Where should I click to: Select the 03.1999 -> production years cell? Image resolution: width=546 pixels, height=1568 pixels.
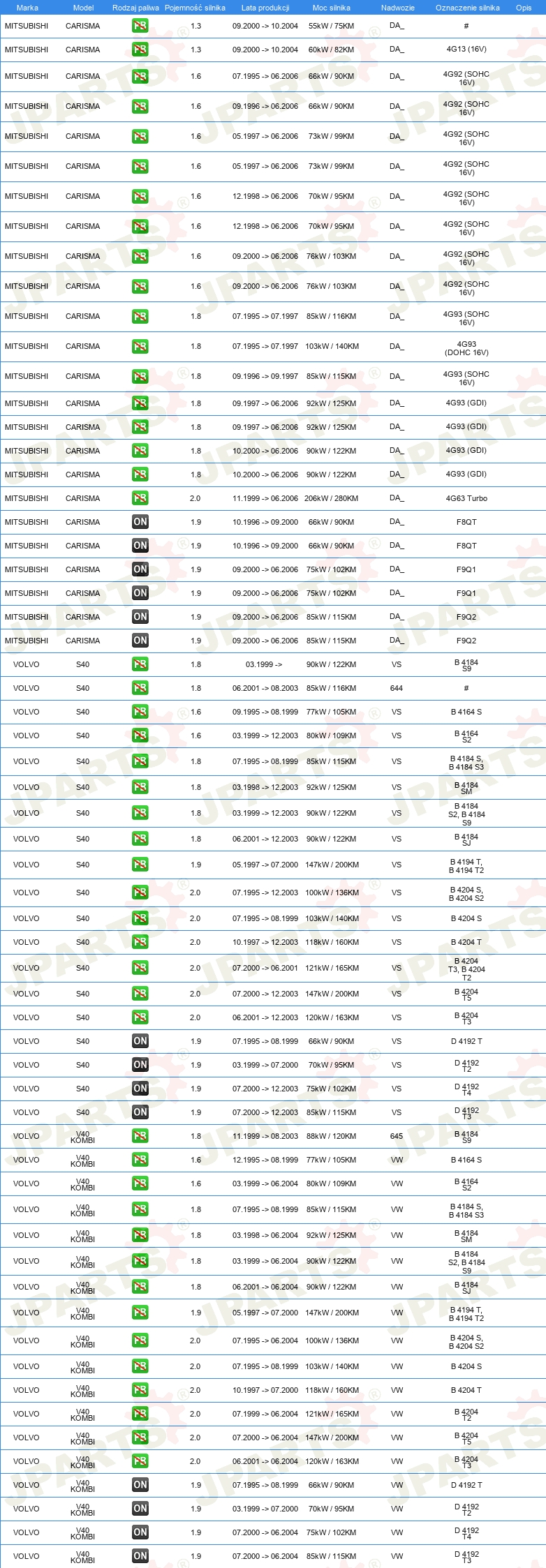[264, 664]
